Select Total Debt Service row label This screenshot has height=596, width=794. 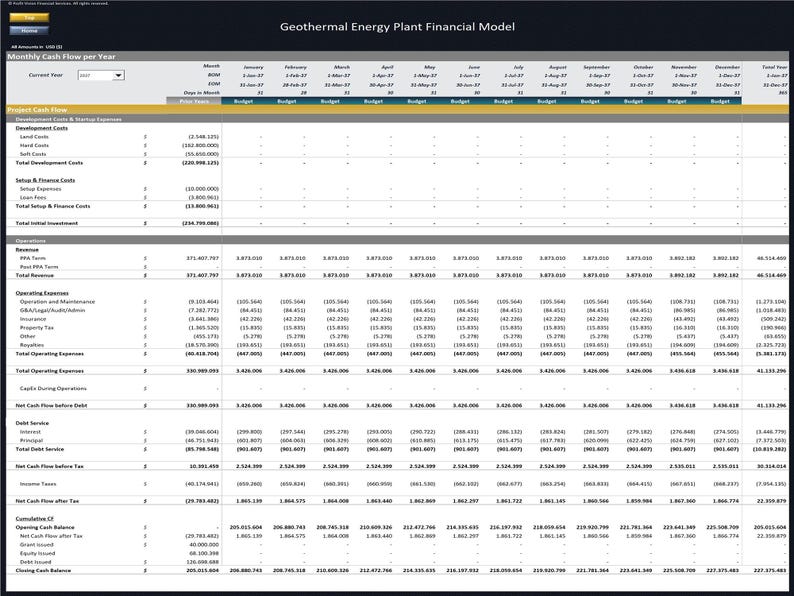(40, 449)
